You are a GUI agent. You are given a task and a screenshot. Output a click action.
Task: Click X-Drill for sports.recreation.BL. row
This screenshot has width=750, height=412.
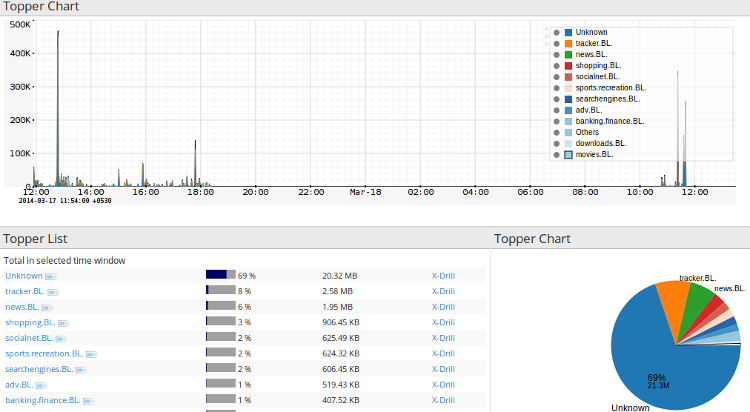point(443,353)
